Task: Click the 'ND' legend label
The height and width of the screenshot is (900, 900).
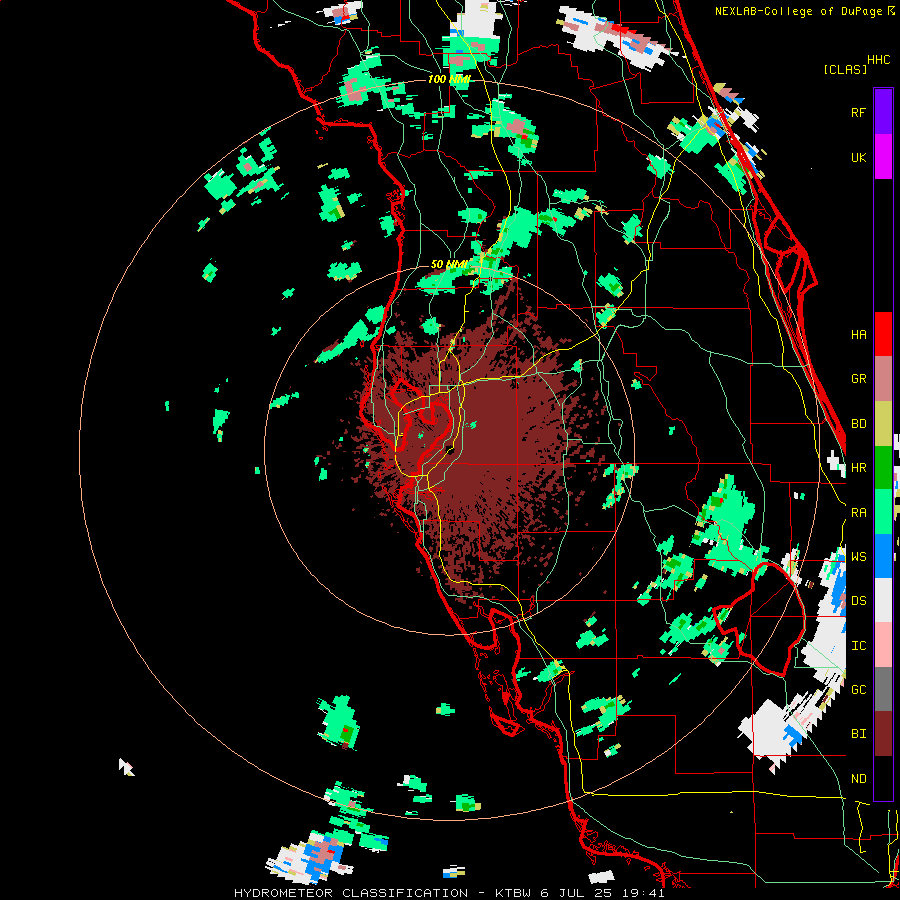Action: 858,778
